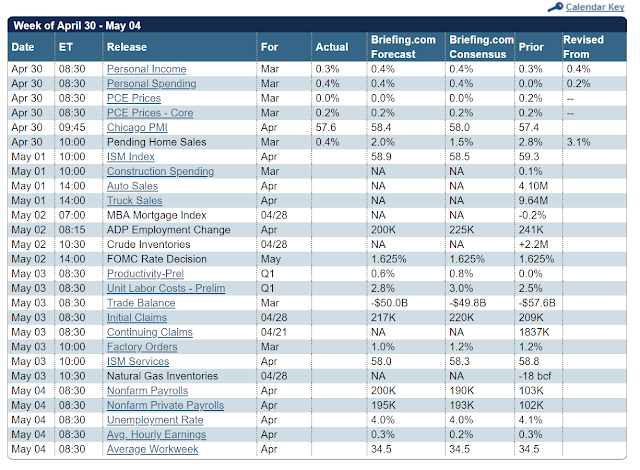640x470 pixels.
Task: Open the Auto Sales link
Action: [132, 186]
